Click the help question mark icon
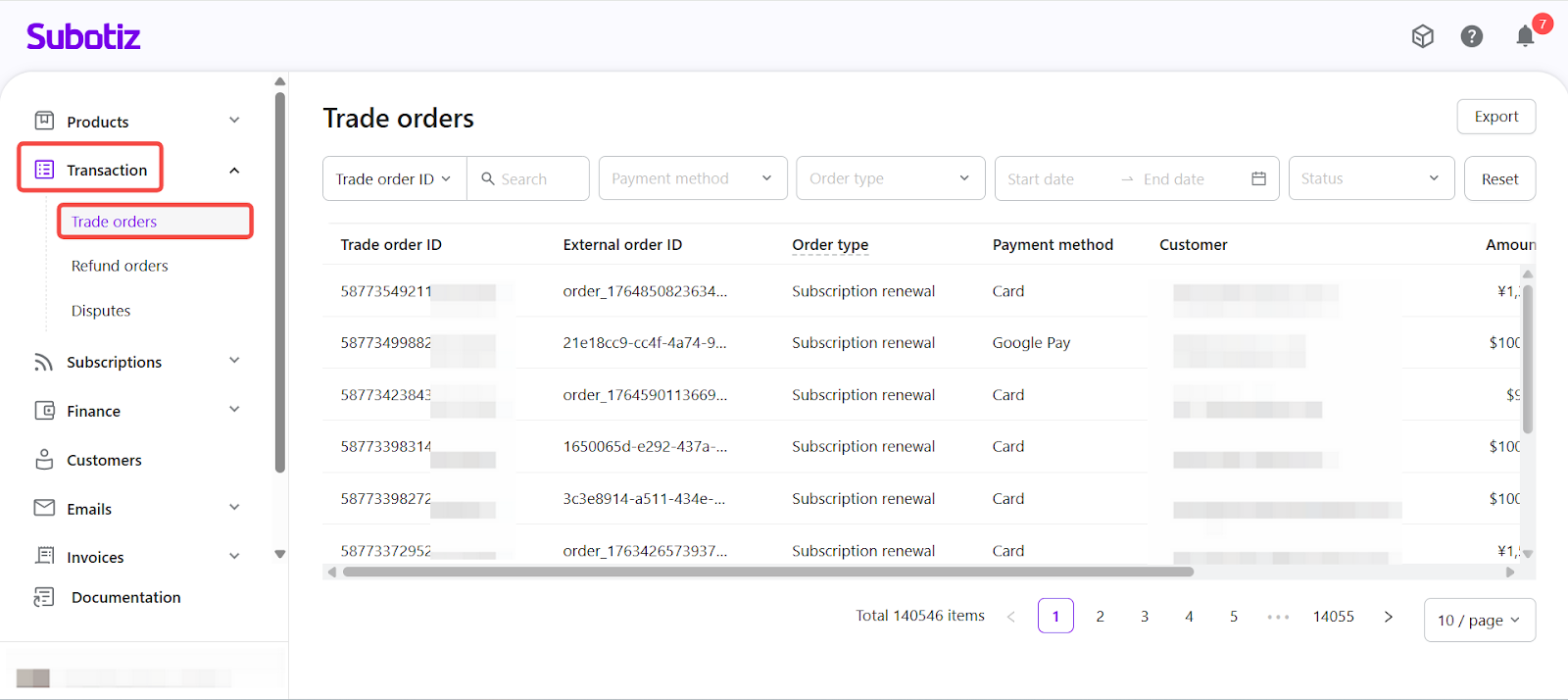 click(1471, 37)
